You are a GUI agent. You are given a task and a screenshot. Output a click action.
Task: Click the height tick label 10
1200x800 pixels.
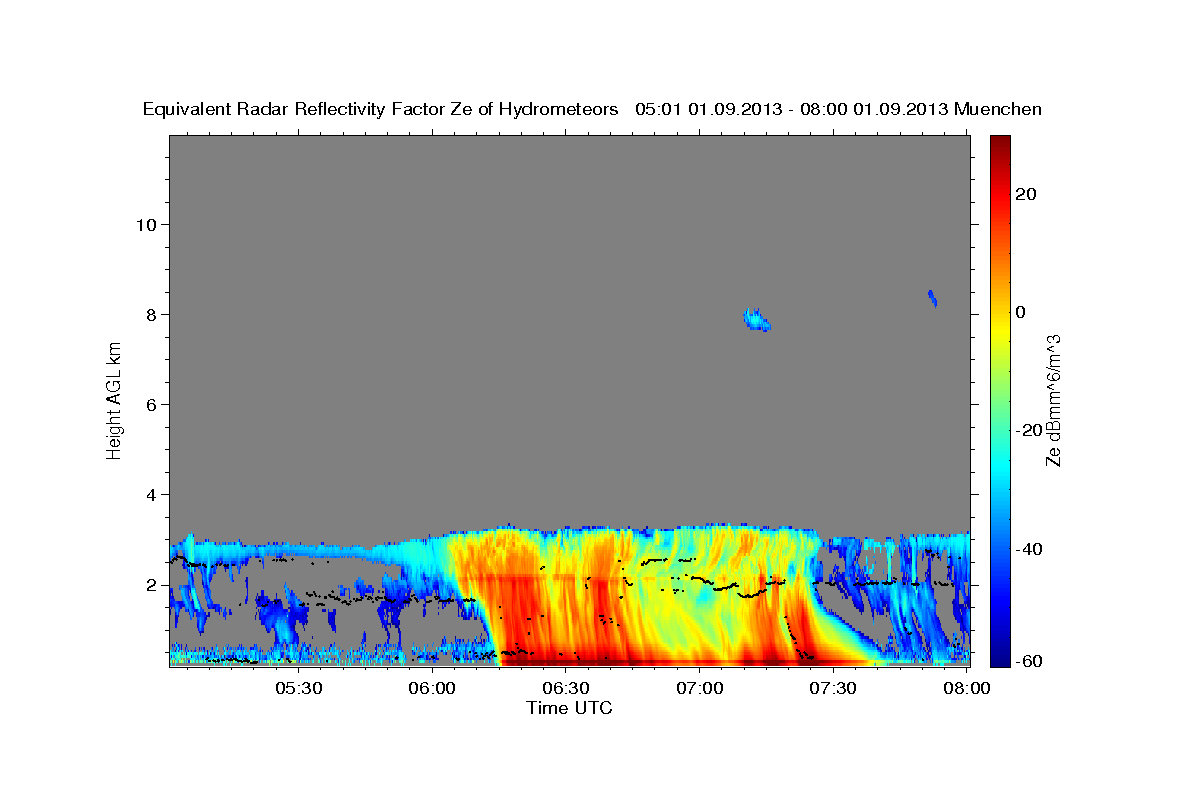(x=145, y=224)
